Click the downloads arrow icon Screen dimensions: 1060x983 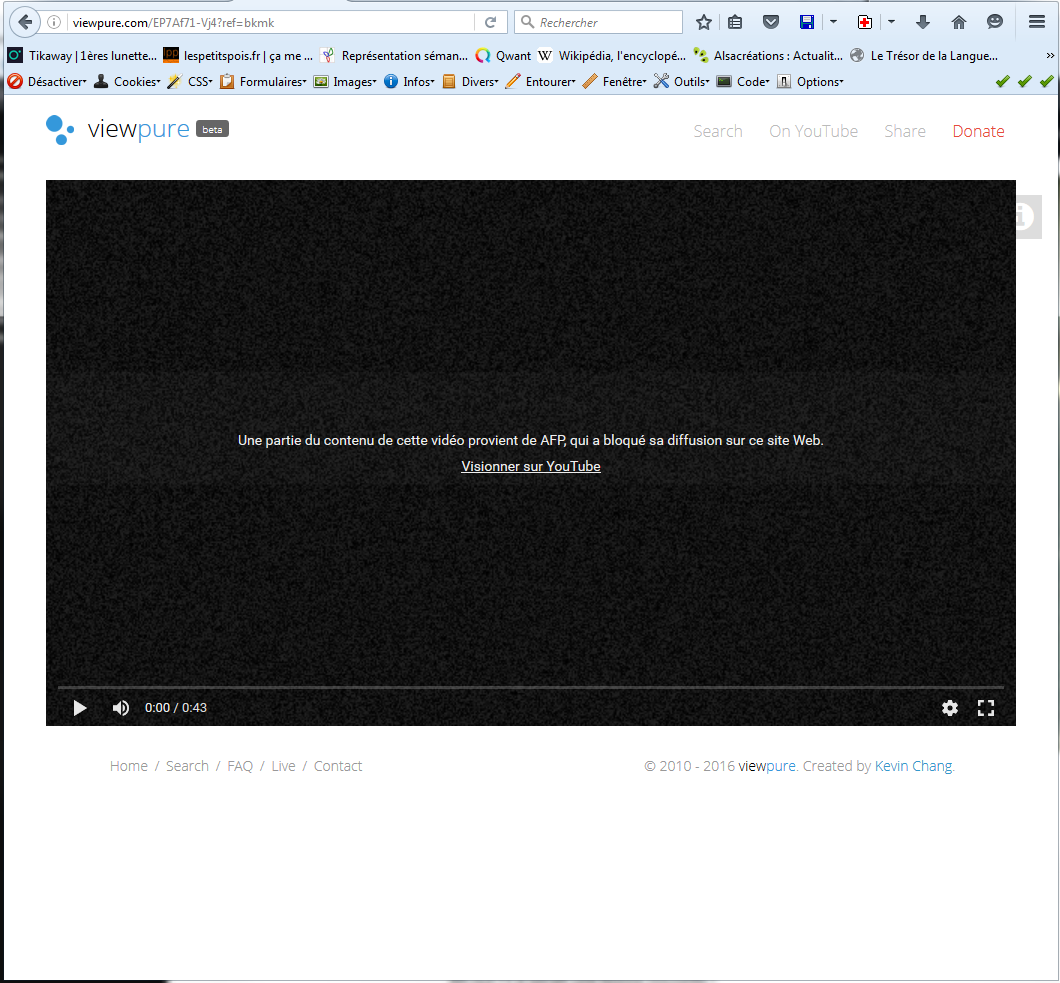[923, 22]
